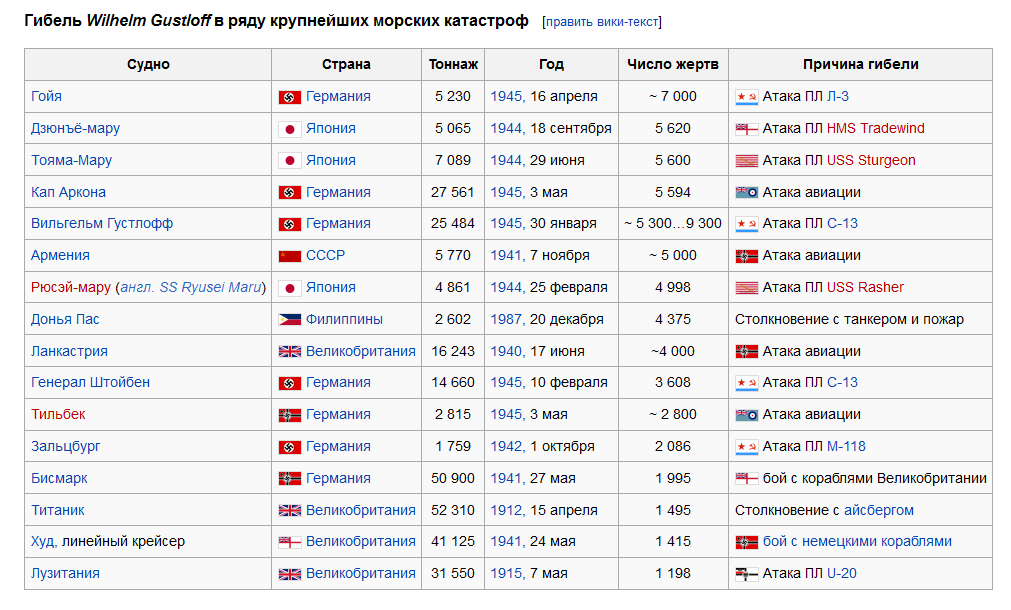Open the Бисмарк article link
1011x610 pixels.
(x=59, y=478)
